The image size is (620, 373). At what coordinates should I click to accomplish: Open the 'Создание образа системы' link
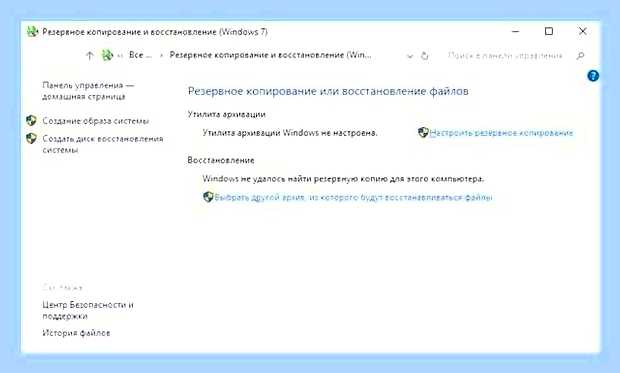tap(96, 121)
